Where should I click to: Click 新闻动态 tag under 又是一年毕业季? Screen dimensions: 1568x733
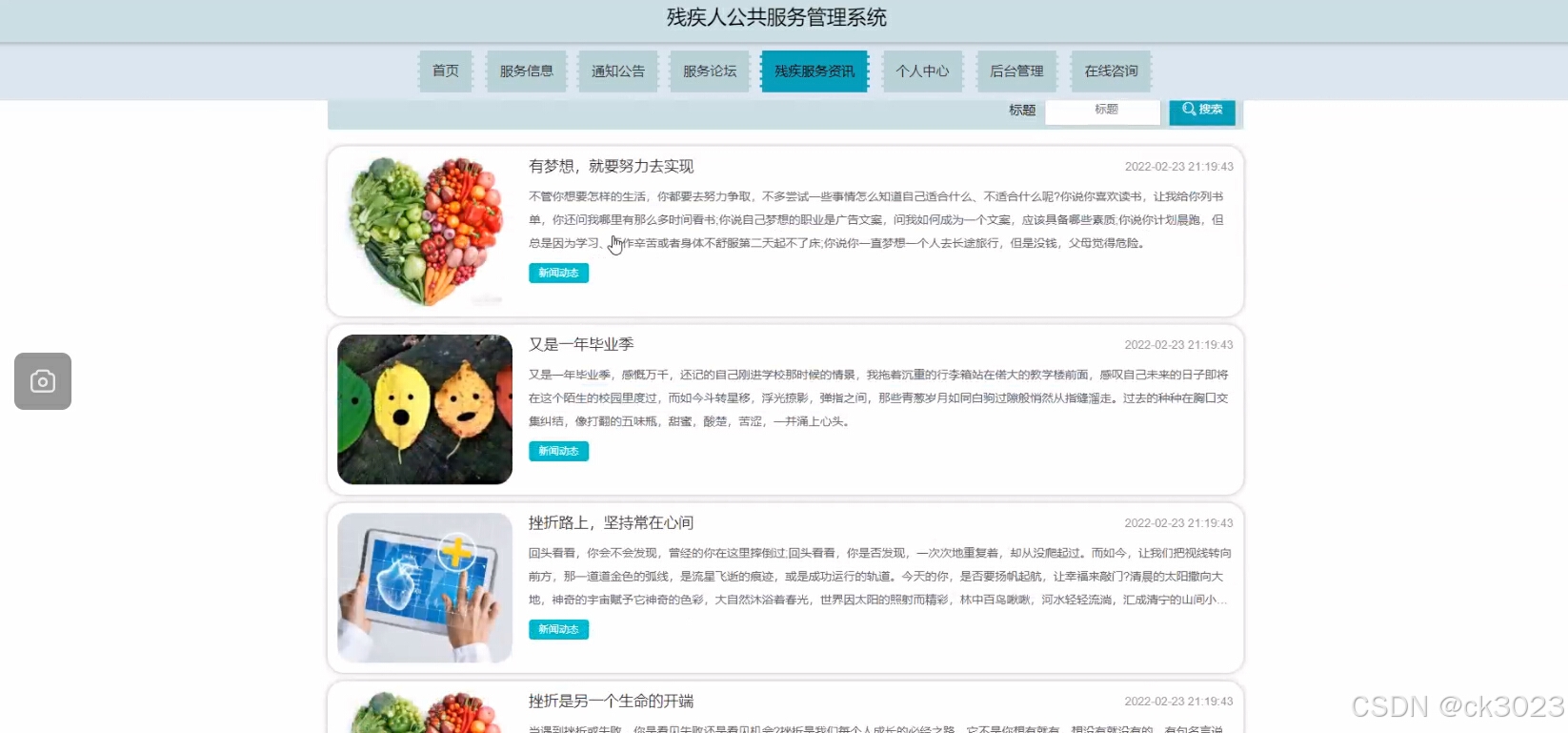(559, 451)
